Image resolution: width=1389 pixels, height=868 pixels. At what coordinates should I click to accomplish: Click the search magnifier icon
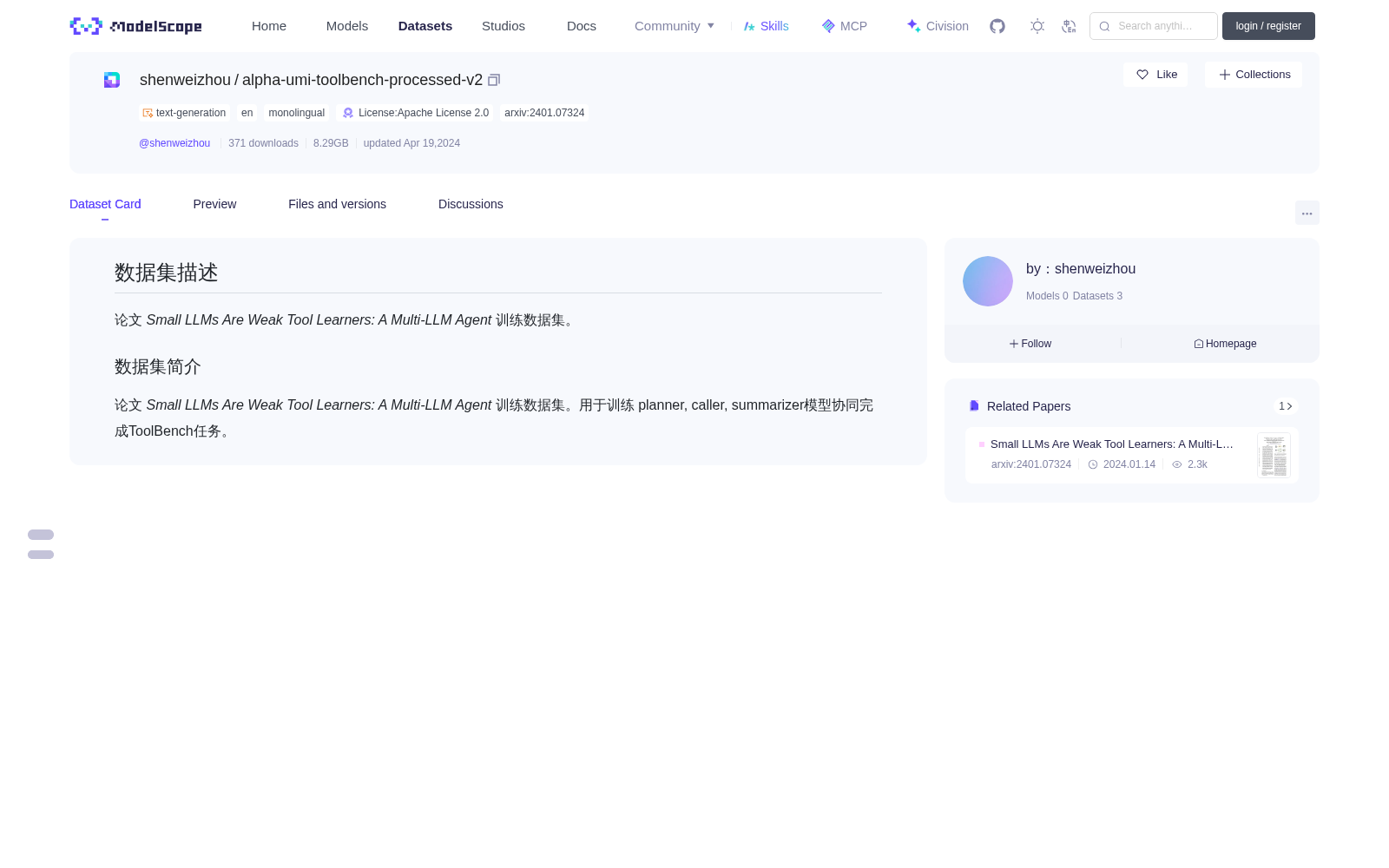(1104, 26)
